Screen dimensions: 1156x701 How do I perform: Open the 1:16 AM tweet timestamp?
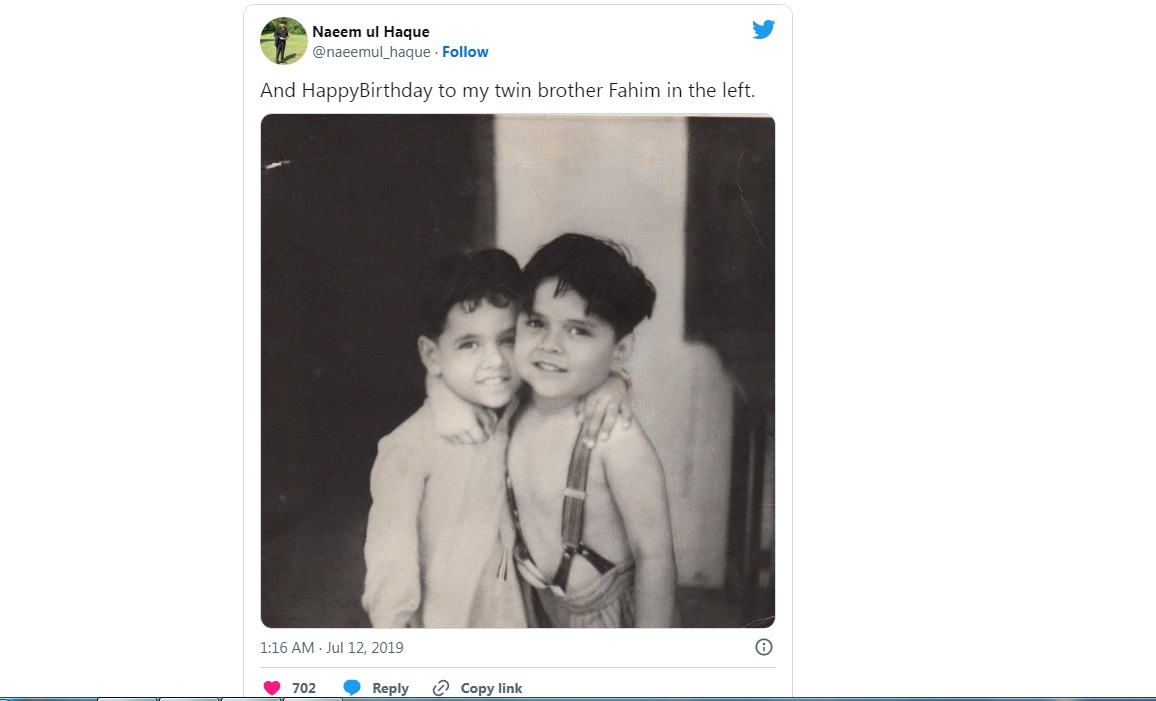point(288,648)
